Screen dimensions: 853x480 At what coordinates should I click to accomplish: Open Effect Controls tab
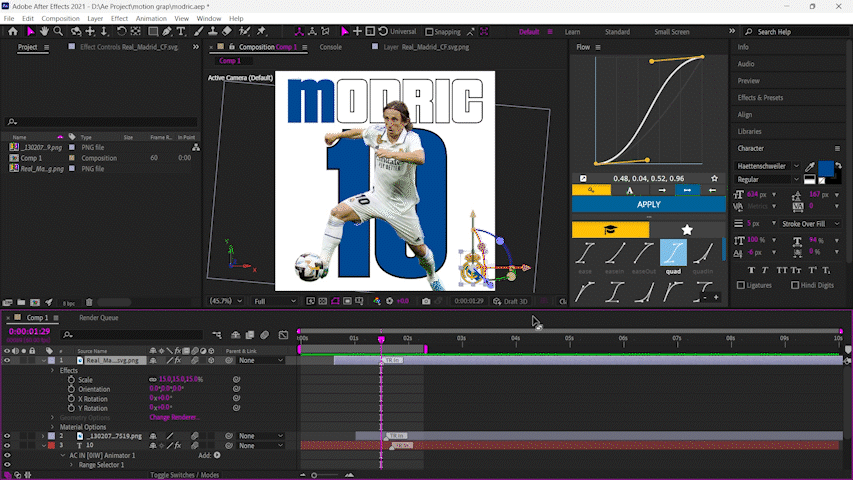(129, 47)
